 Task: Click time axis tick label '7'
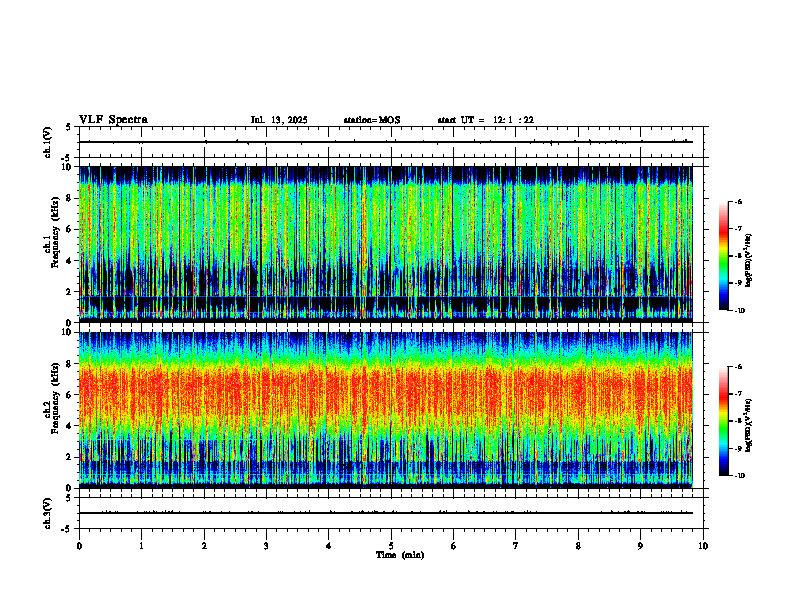click(516, 546)
